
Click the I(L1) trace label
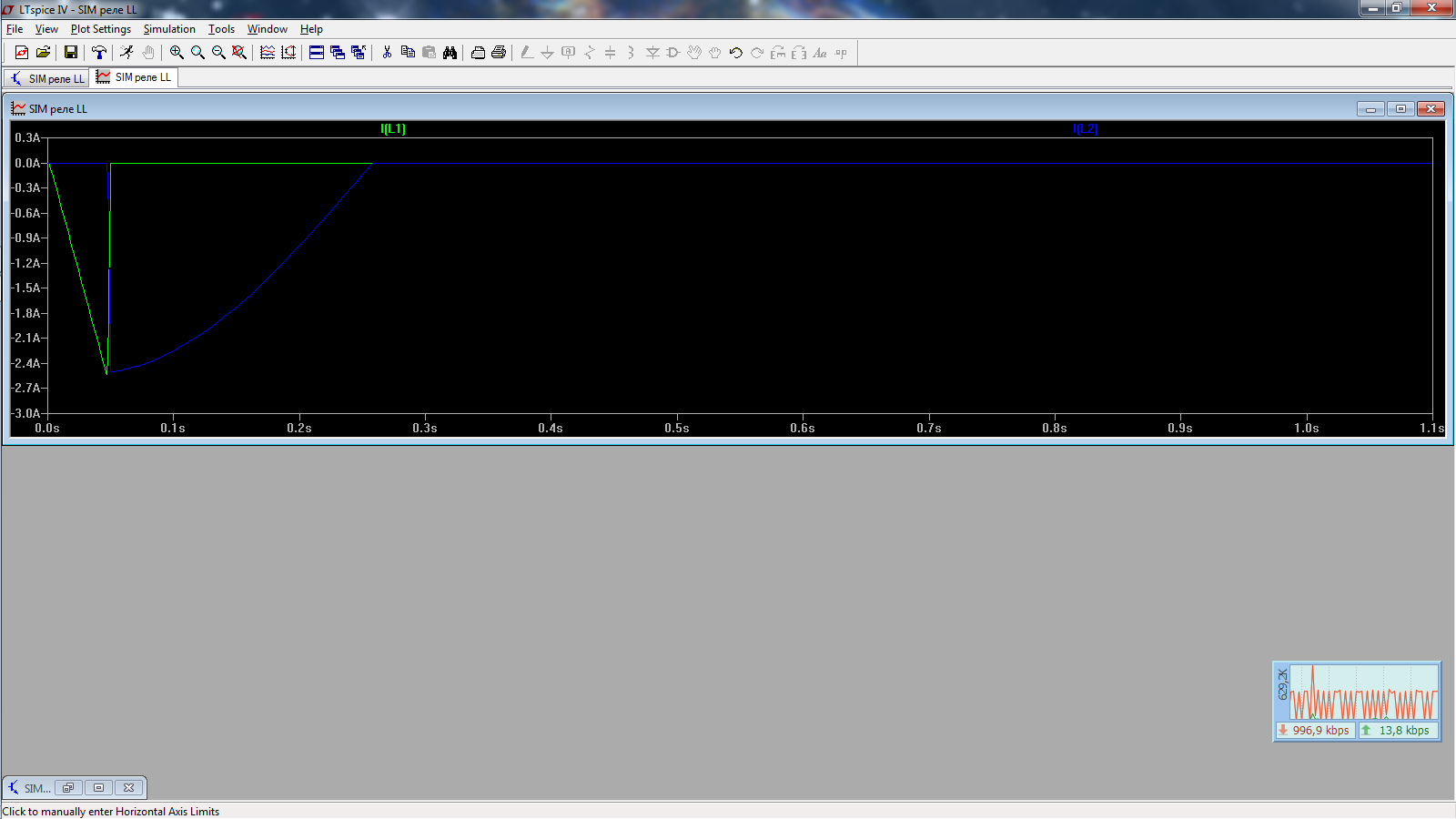[x=393, y=129]
